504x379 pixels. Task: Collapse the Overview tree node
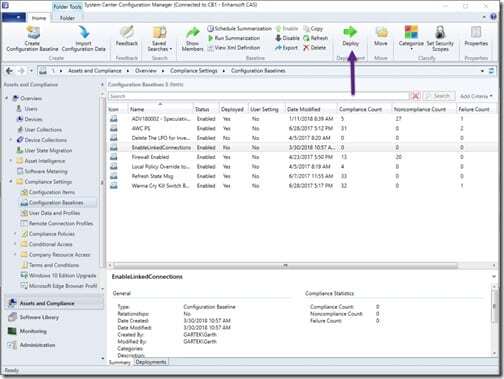(x=7, y=98)
